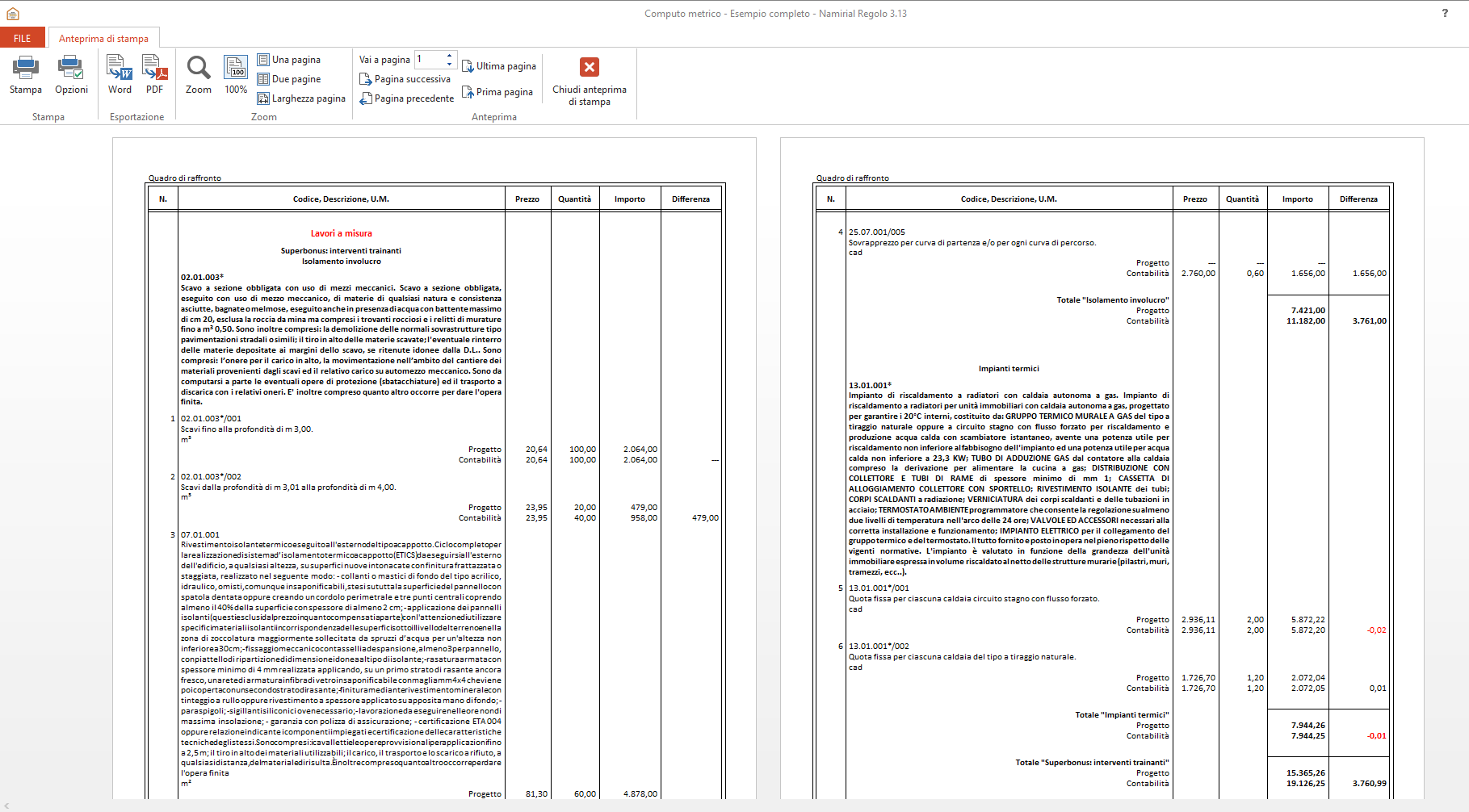Click the Vai a pagina input field
This screenshot has height=812, width=1469.
click(x=429, y=60)
